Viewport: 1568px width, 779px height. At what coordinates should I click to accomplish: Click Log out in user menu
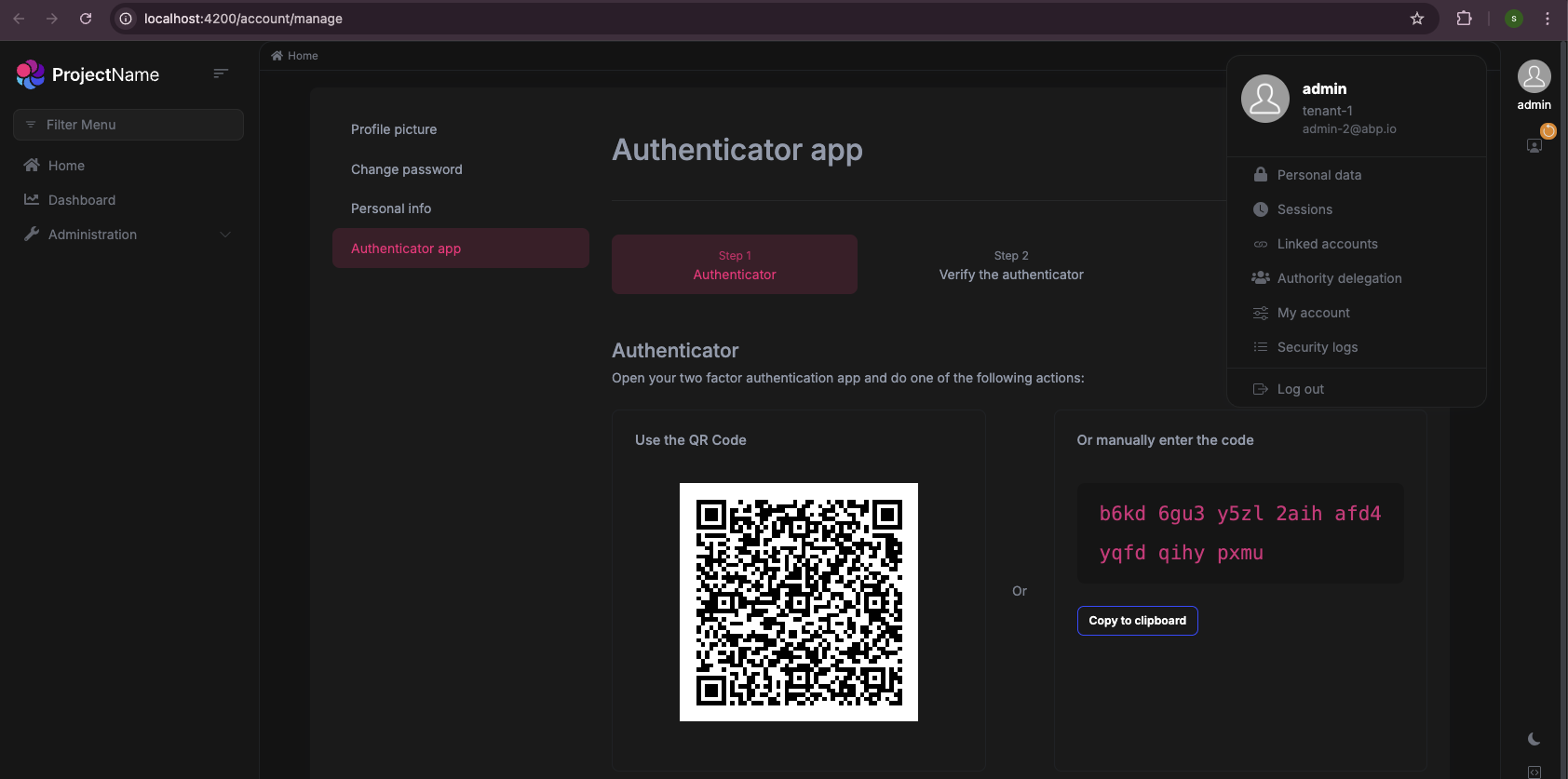[x=1300, y=389]
